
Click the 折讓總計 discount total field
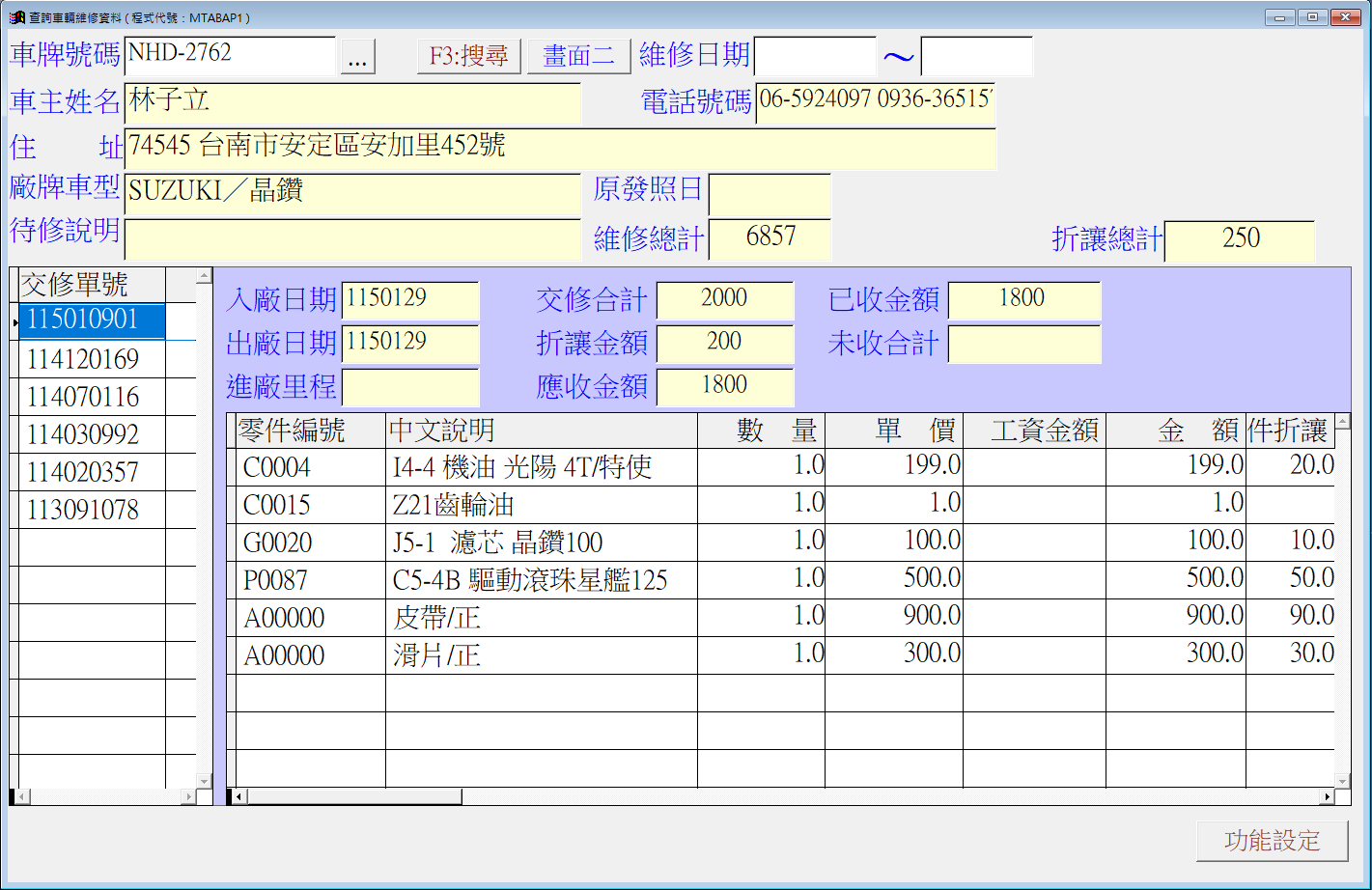1240,240
